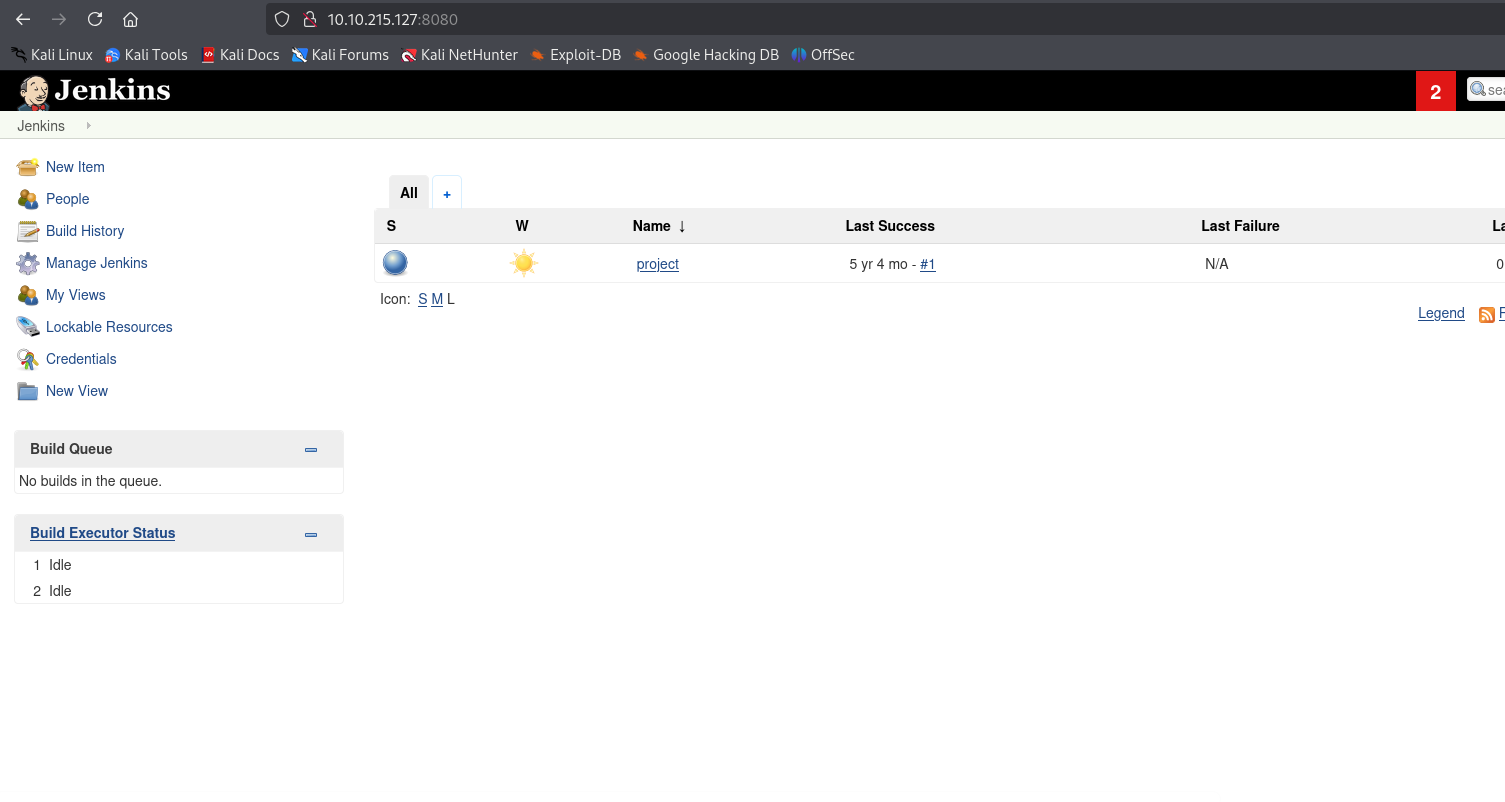Collapse the Build Queue panel

pyautogui.click(x=311, y=450)
